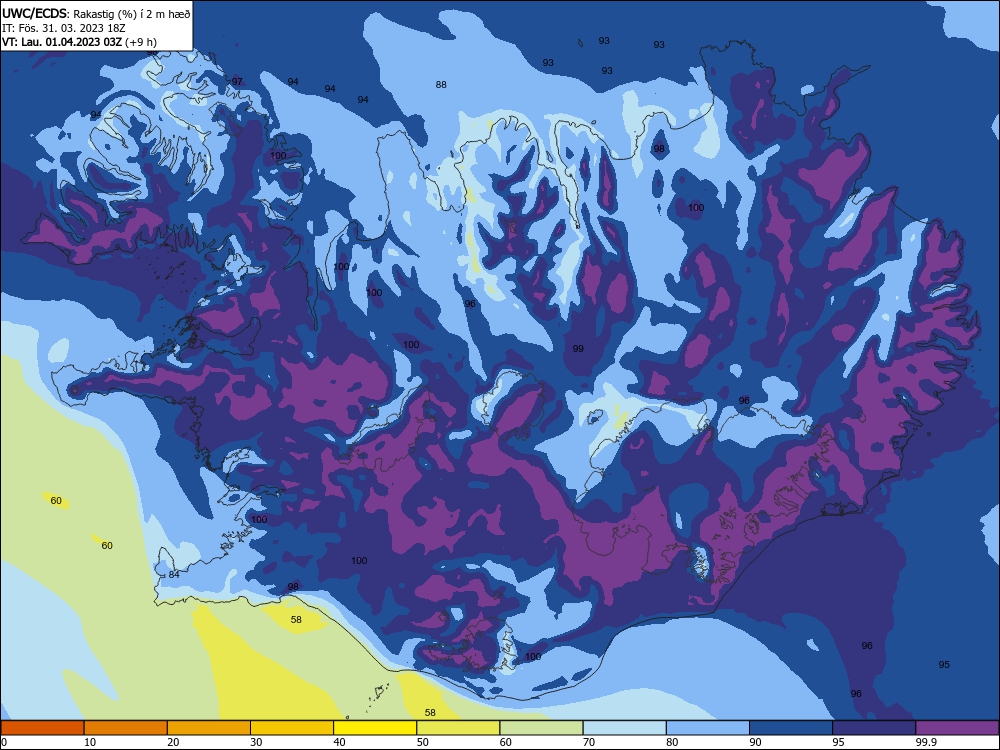Image resolution: width=1000 pixels, height=750 pixels.
Task: Click the pale blue 70–80 legend swatch
Action: (625, 728)
